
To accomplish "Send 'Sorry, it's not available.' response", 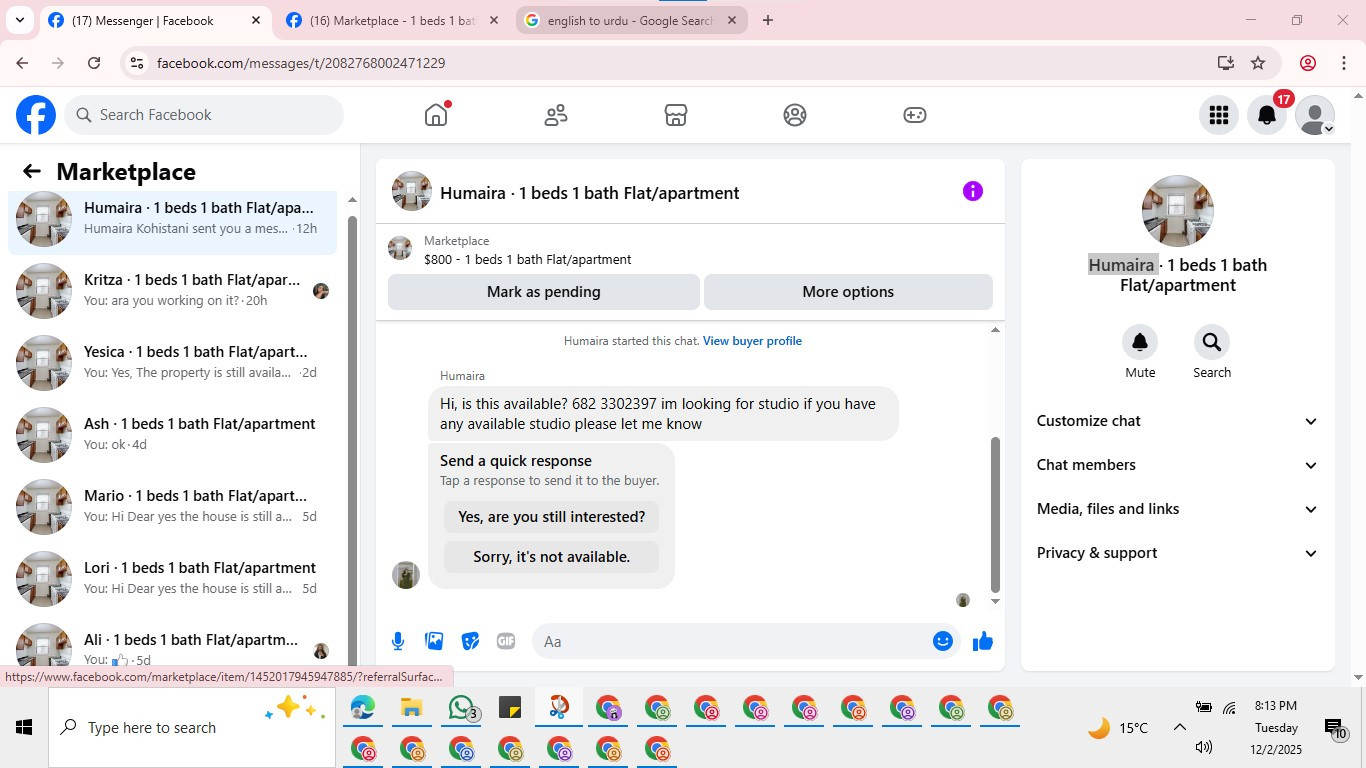I will pos(552,557).
